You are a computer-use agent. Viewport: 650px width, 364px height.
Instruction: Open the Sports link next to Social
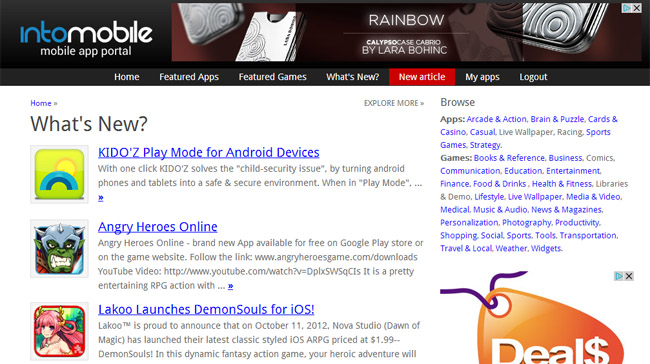tap(519, 235)
